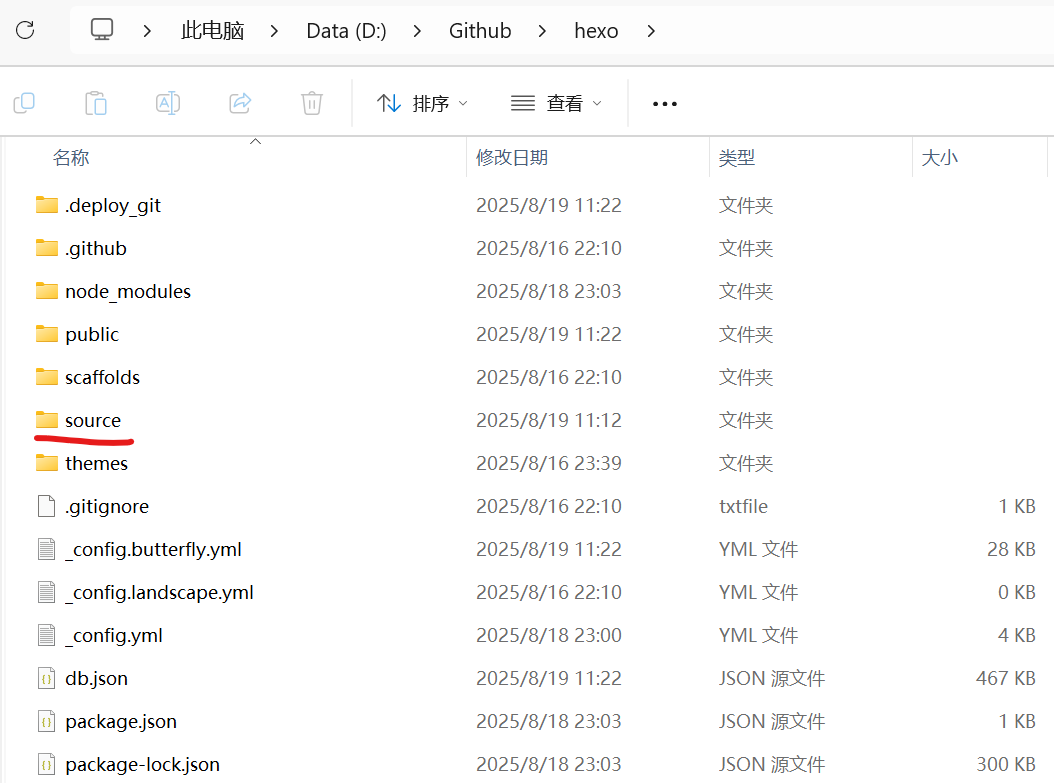The image size is (1054, 783).
Task: Sort by the 大小 column header
Action: (939, 157)
